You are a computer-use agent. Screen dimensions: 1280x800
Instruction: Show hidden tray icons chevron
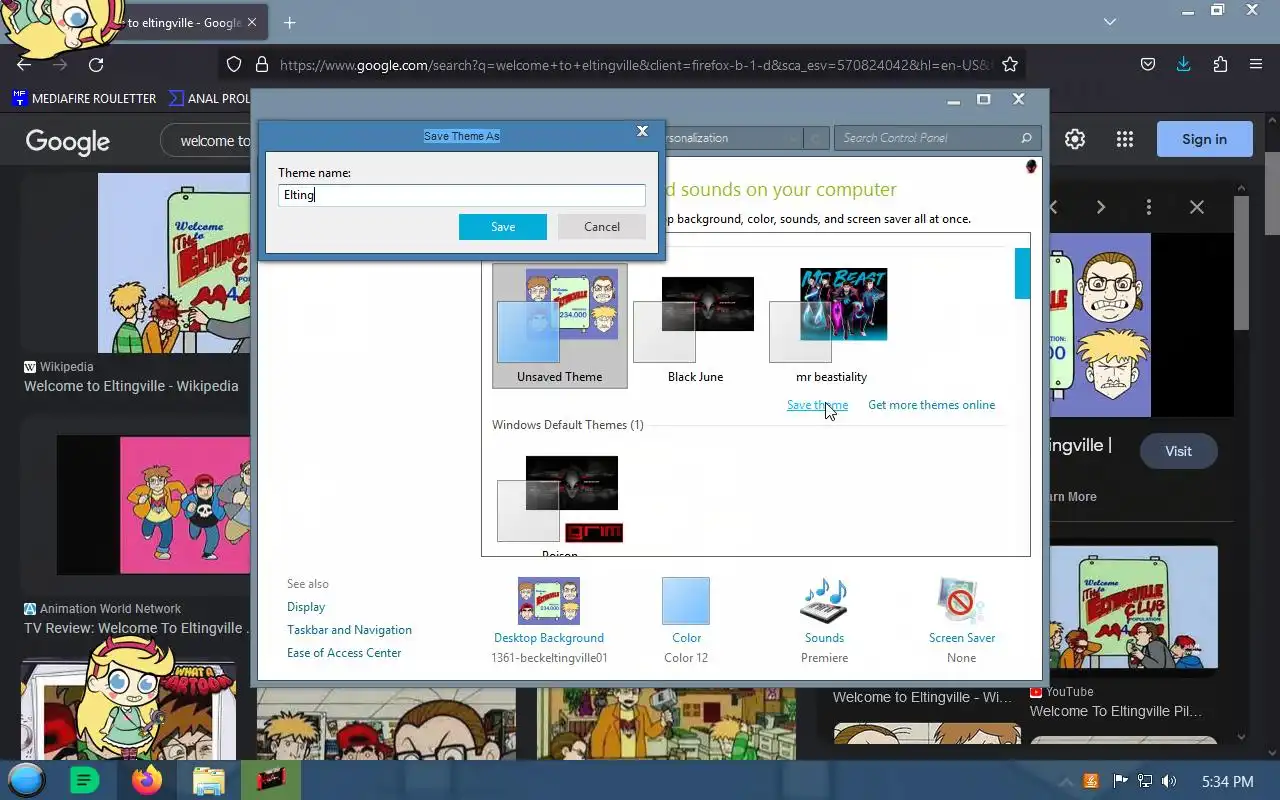coord(1068,781)
